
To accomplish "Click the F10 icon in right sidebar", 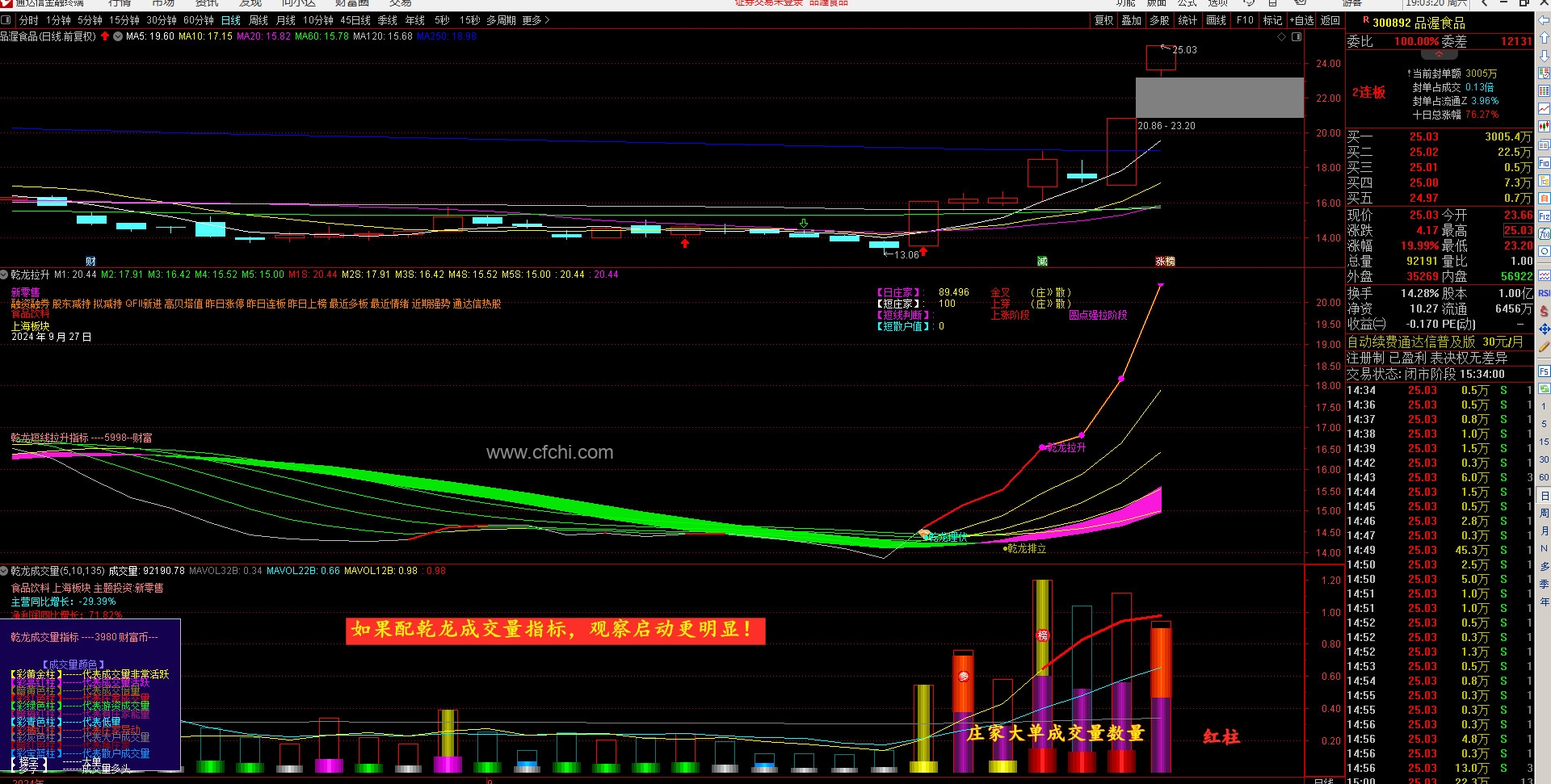I will (1544, 162).
